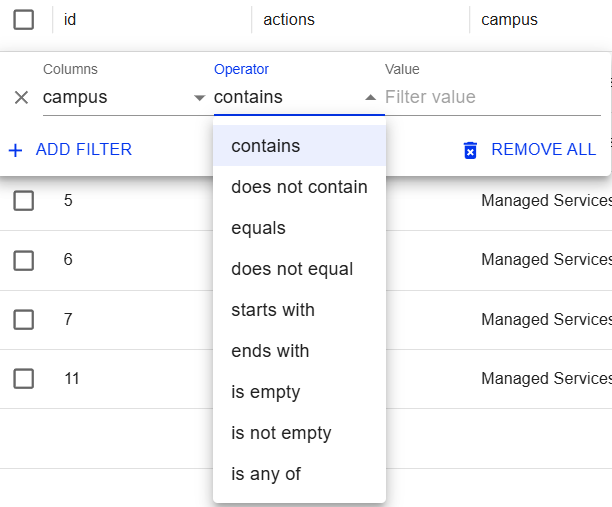Choose the "does not contain" operator
Viewport: 612px width, 507px height.
click(x=299, y=187)
